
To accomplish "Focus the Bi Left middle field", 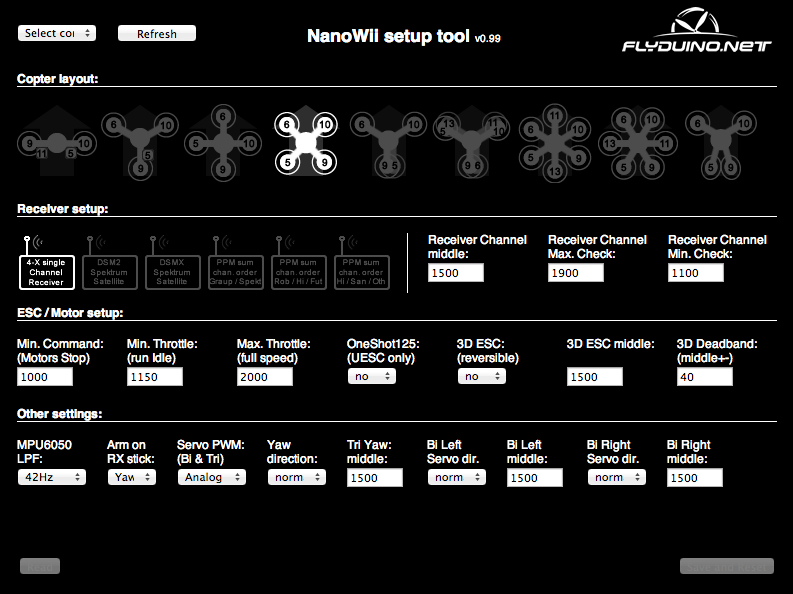I will coord(535,478).
